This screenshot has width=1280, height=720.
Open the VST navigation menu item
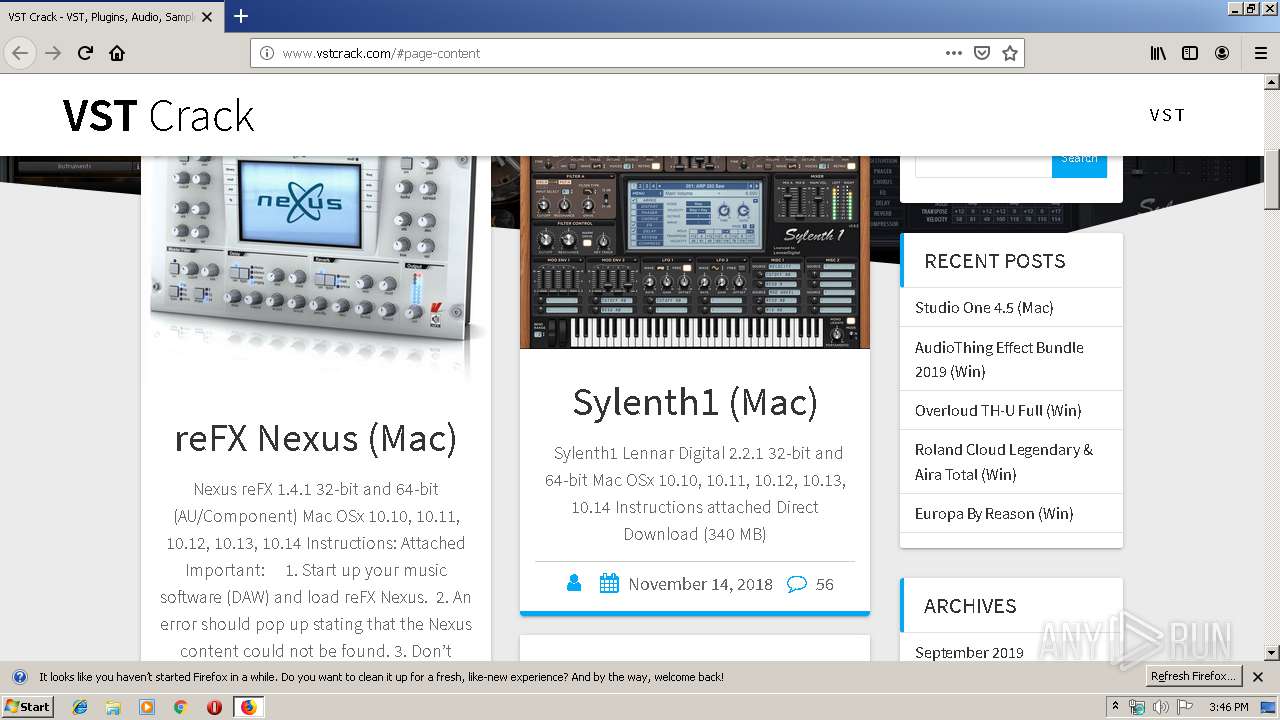pyautogui.click(x=1167, y=115)
